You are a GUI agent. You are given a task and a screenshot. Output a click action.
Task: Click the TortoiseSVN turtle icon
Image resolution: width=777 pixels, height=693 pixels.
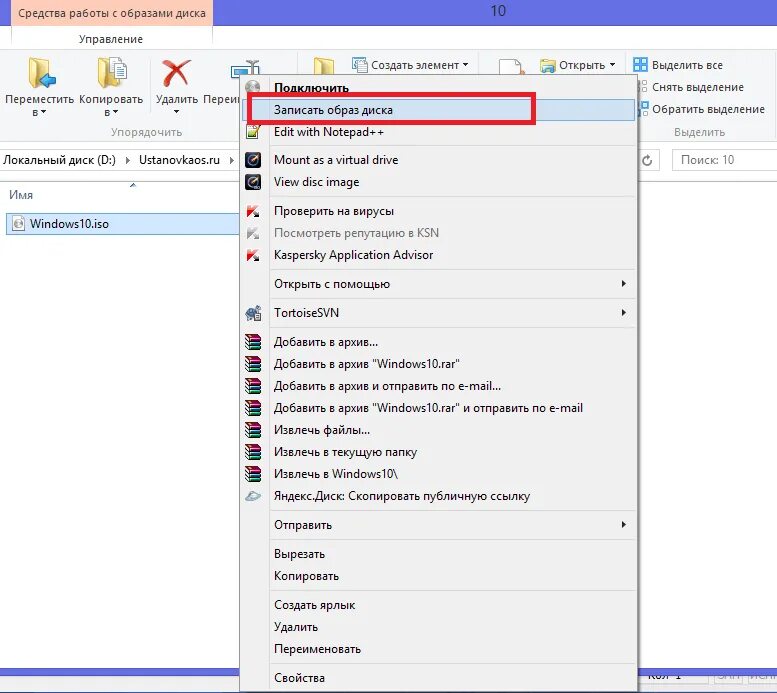click(253, 313)
